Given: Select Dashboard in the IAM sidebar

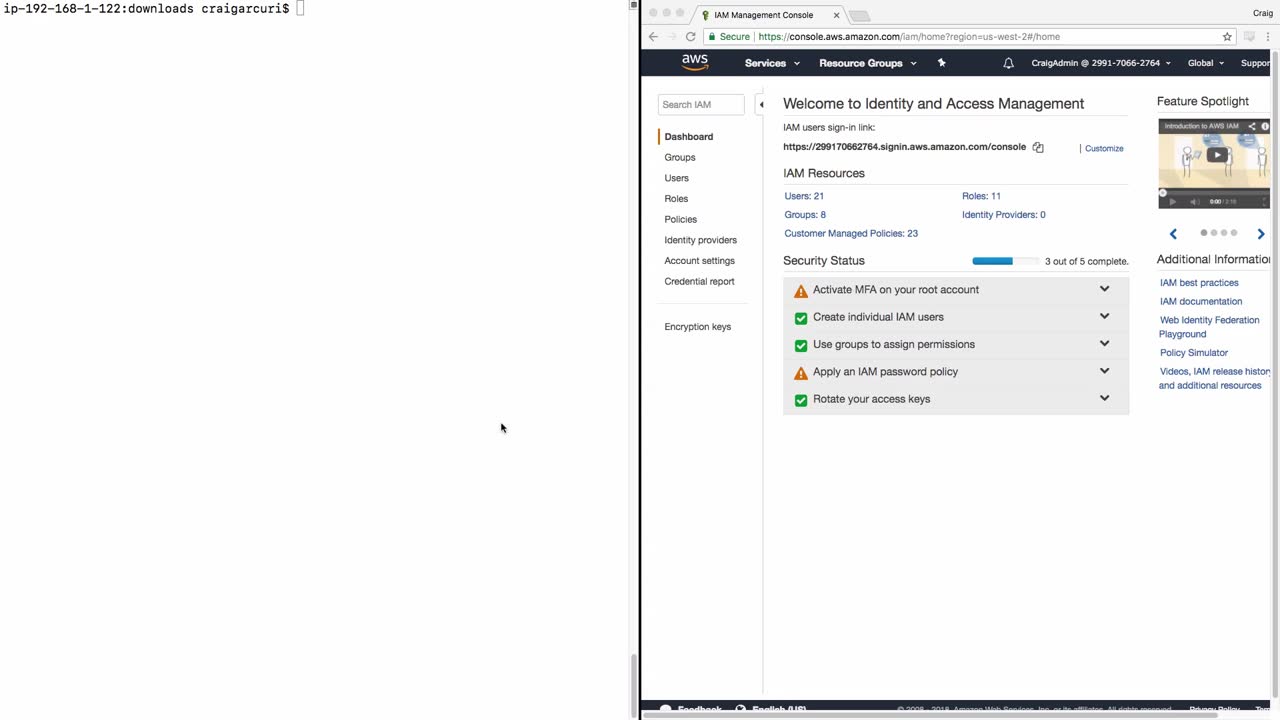Looking at the screenshot, I should click(x=689, y=137).
